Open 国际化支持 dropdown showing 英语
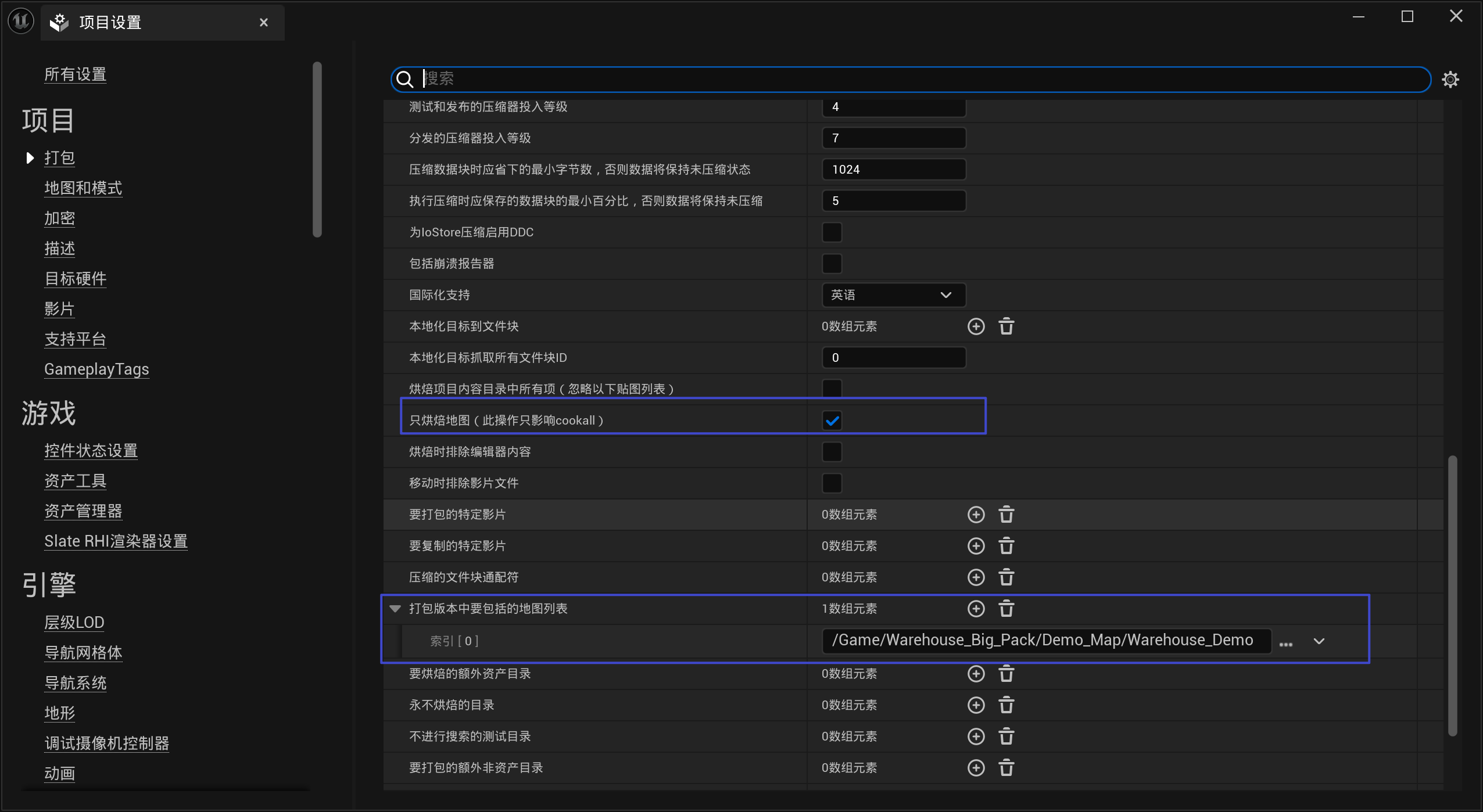Screen dimensions: 1483x812 pos(893,295)
